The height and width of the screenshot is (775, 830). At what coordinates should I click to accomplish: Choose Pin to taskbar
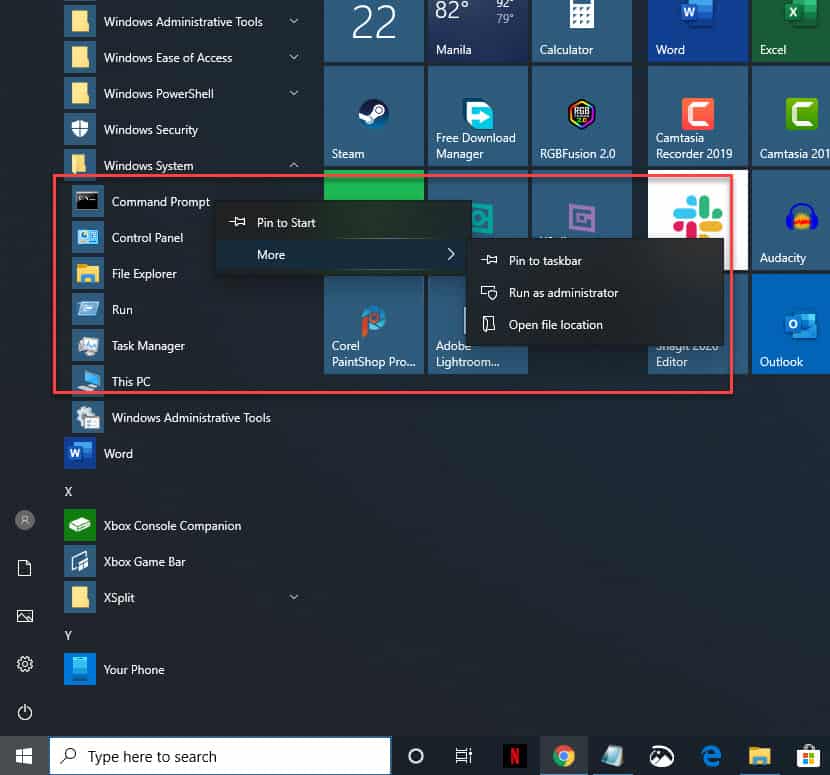(595, 261)
